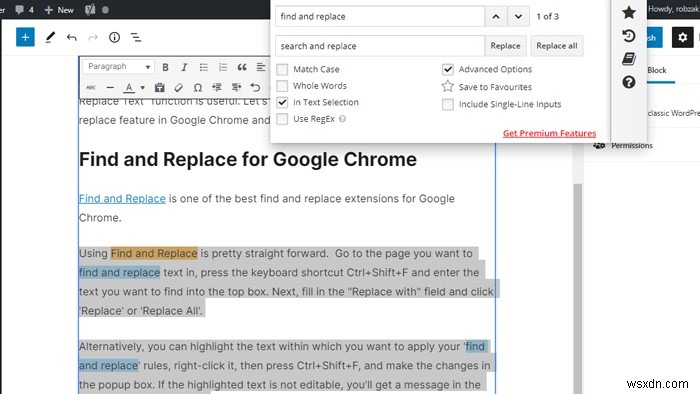700x394 pixels.
Task: Open the block list view outline
Action: (136, 37)
